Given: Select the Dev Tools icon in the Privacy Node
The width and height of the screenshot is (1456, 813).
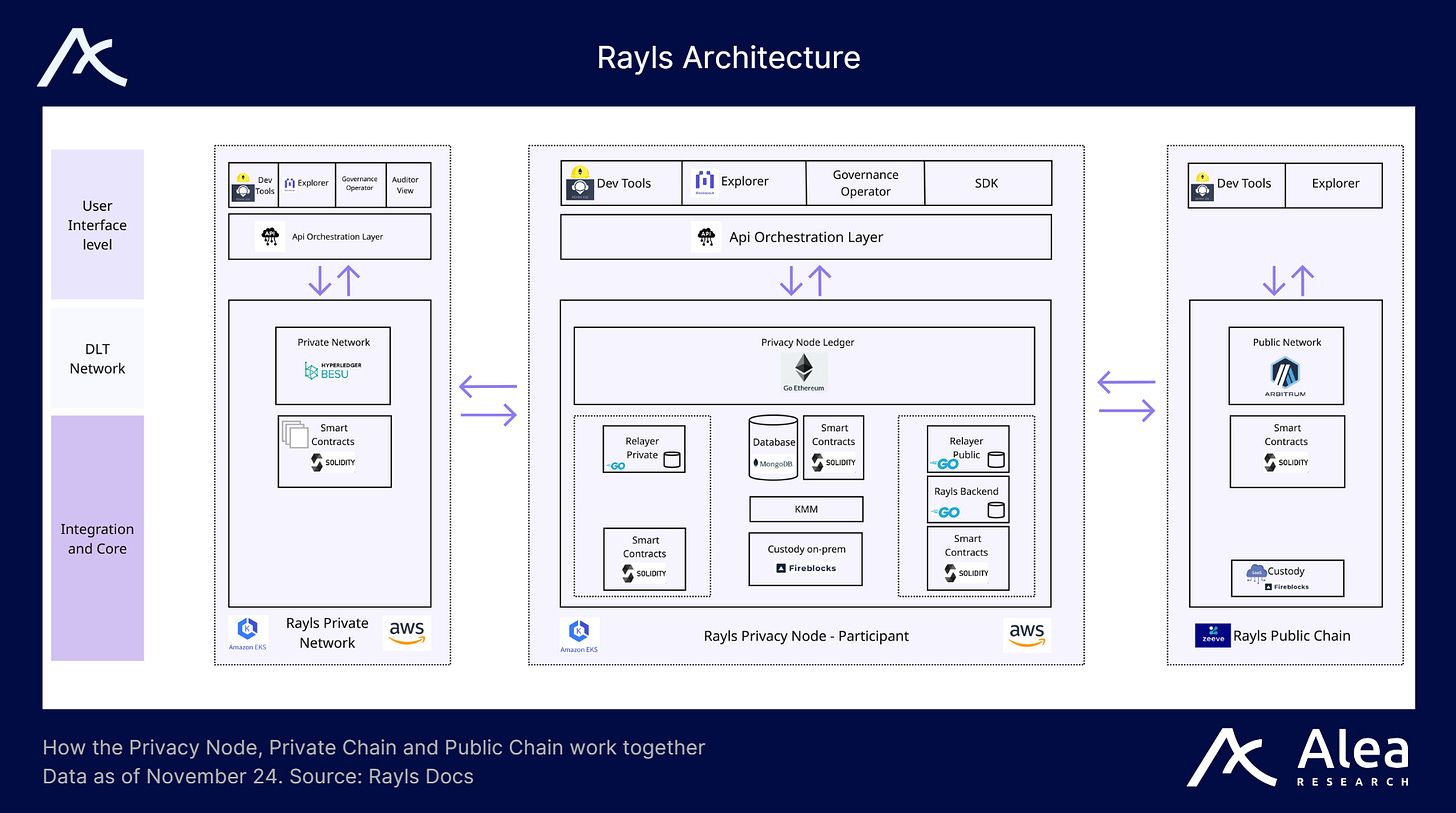Looking at the screenshot, I should [x=579, y=184].
